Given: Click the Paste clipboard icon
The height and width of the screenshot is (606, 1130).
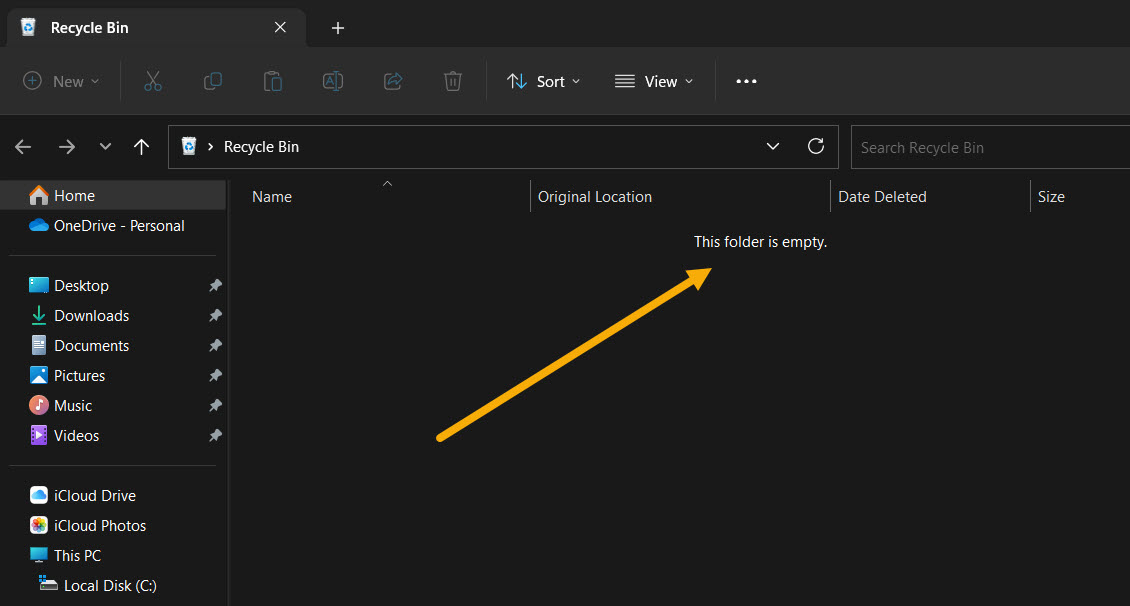Looking at the screenshot, I should [273, 81].
